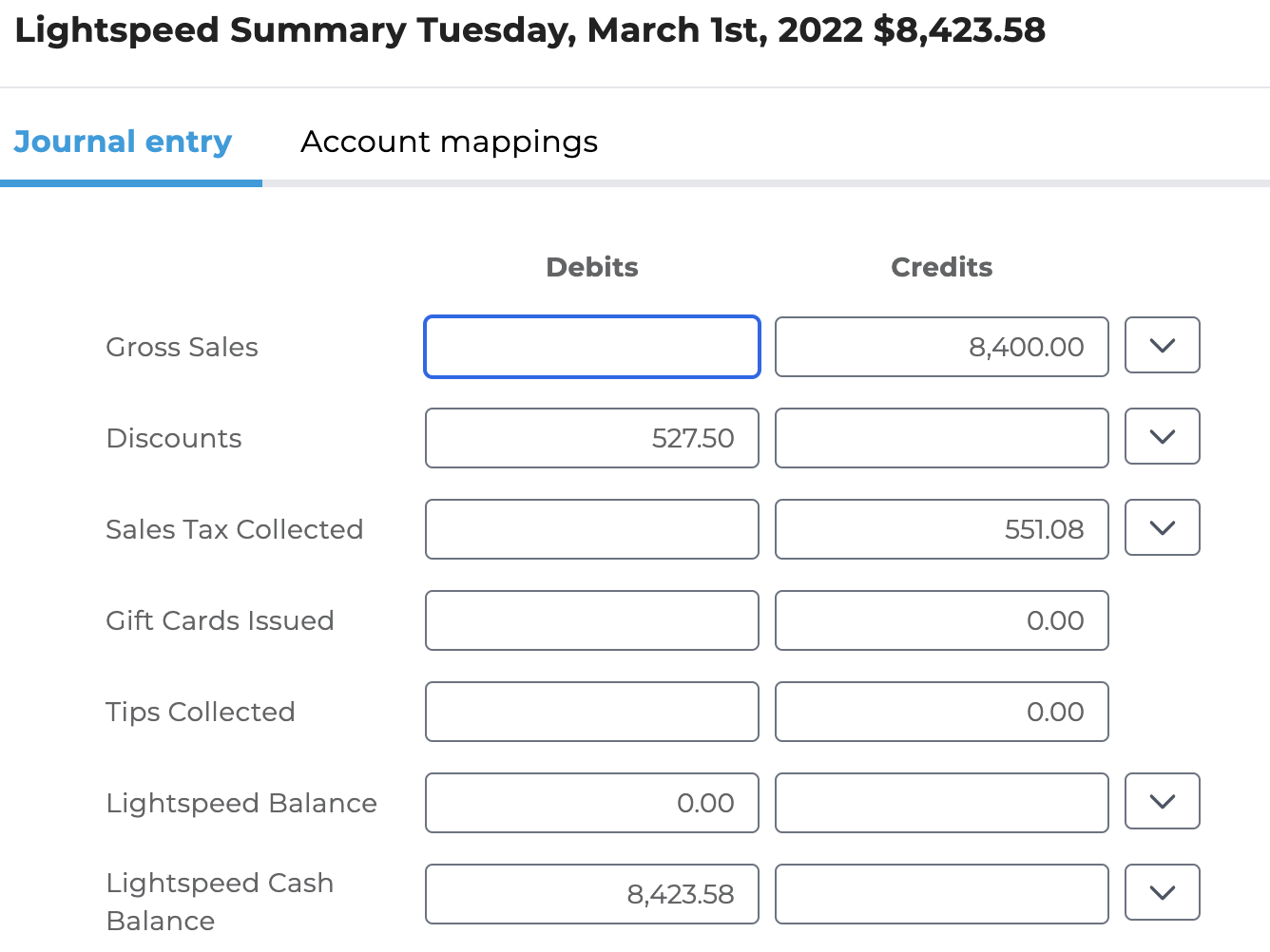Click the Gift Cards Issued credit field

[x=942, y=620]
